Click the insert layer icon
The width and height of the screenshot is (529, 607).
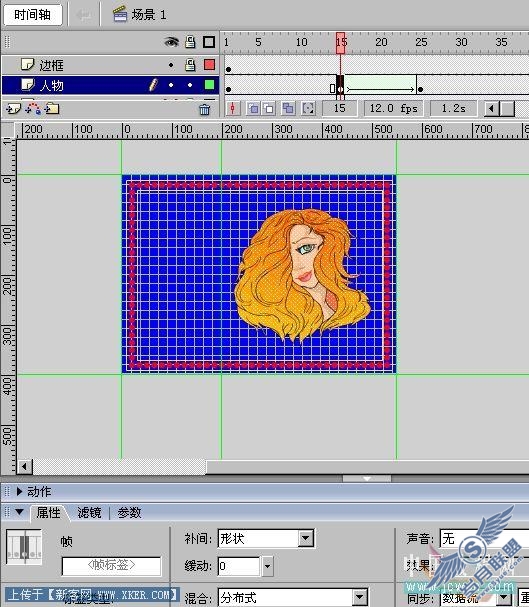[x=13, y=109]
